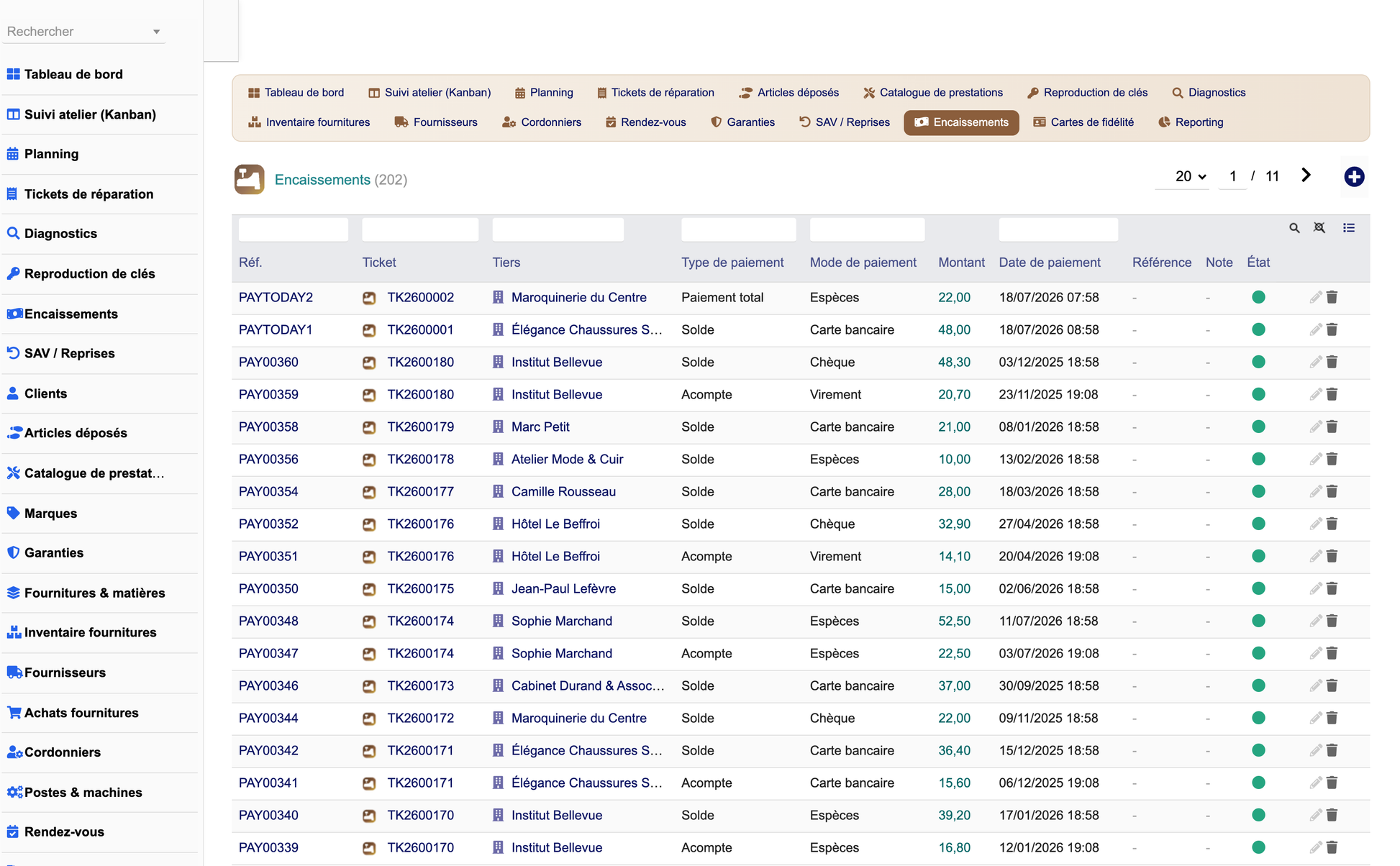Delete row PAY00356 using the trash icon

pyautogui.click(x=1332, y=459)
